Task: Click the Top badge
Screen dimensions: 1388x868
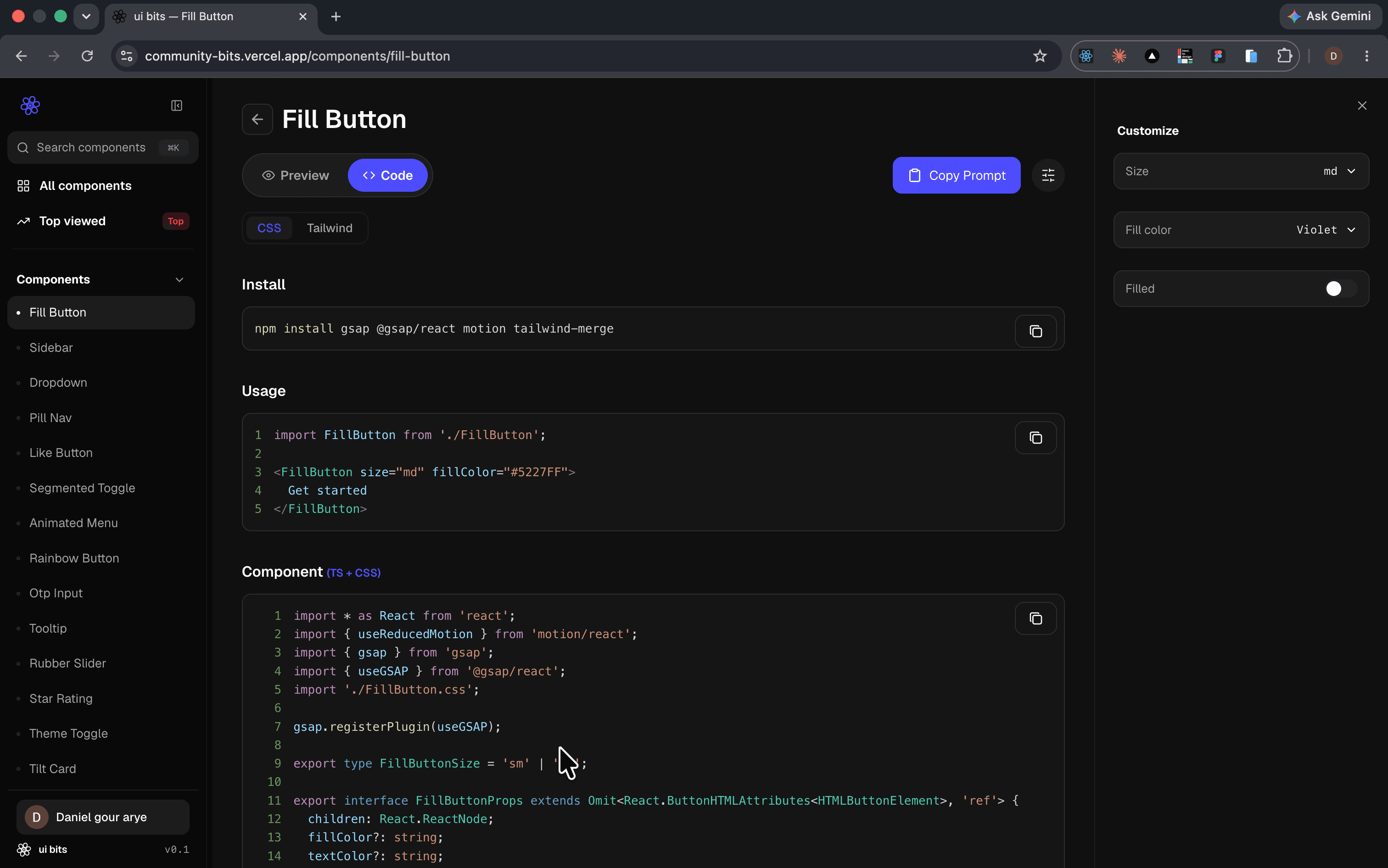Action: tap(176, 221)
